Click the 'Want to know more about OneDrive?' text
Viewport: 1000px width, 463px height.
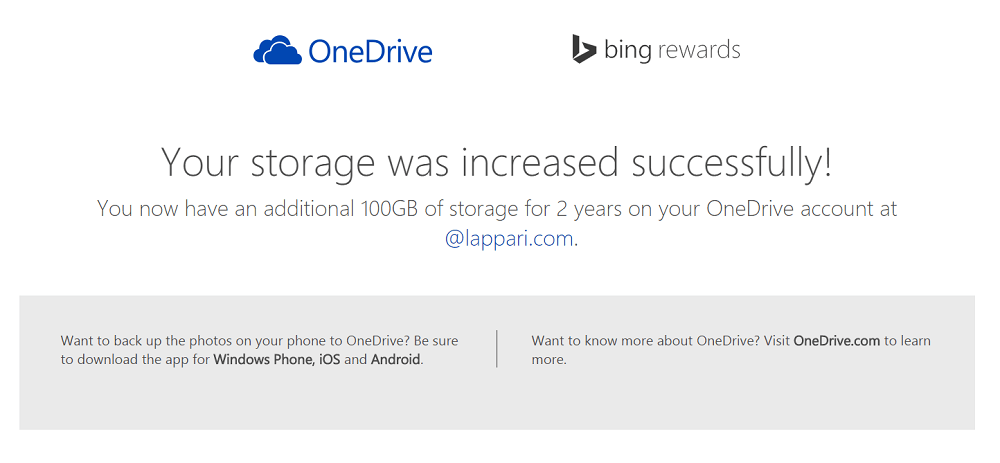click(x=645, y=341)
